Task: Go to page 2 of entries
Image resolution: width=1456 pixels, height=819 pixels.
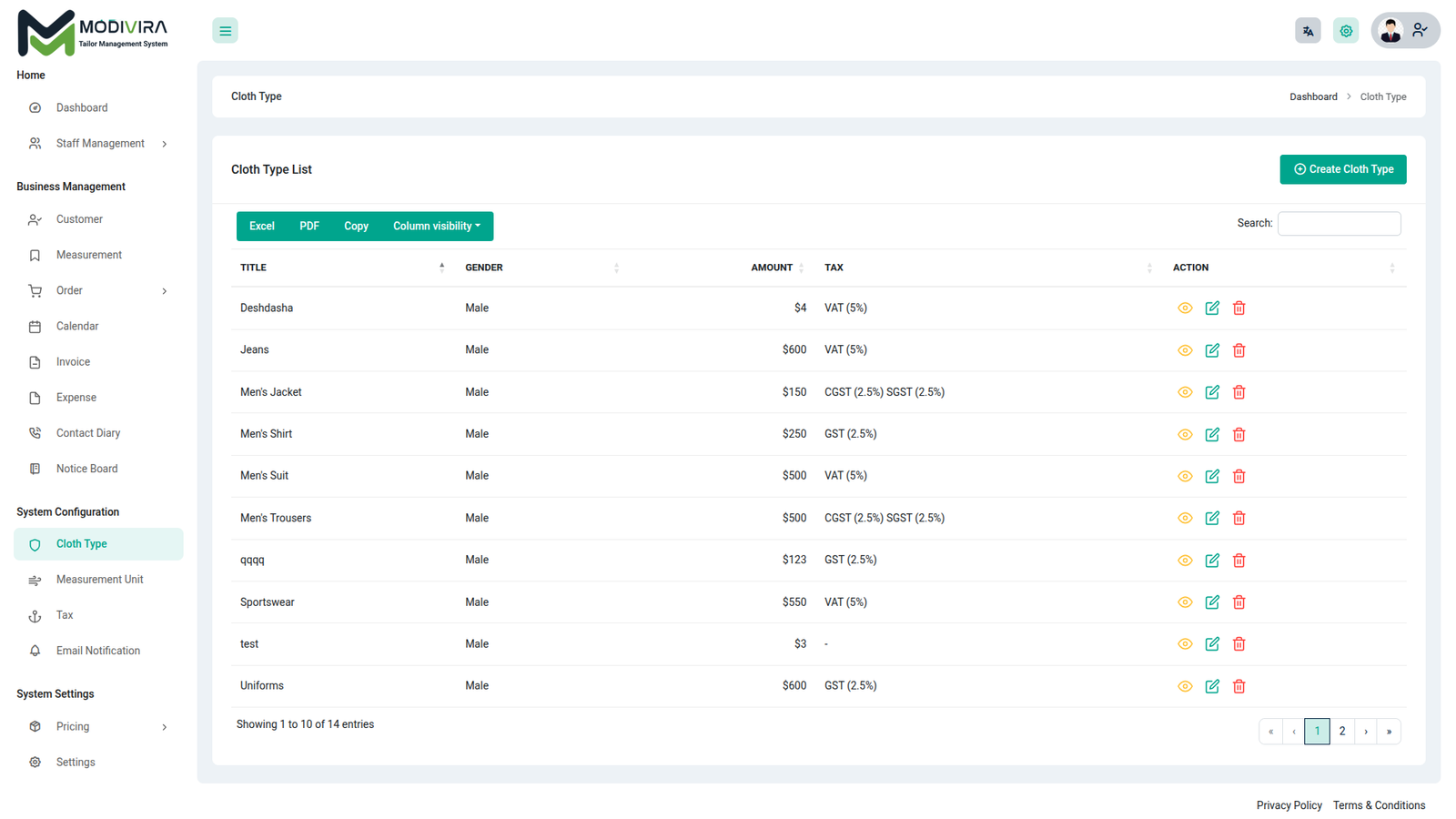Action: 1342,732
